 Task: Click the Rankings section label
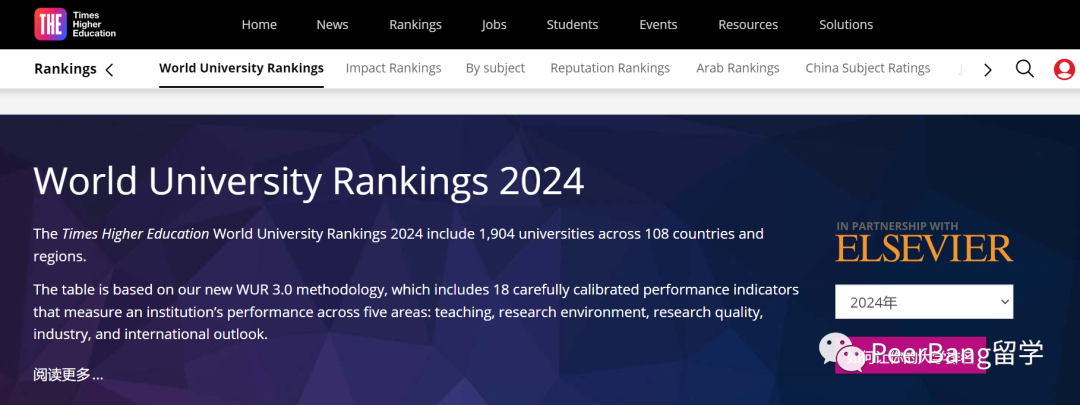pyautogui.click(x=65, y=69)
